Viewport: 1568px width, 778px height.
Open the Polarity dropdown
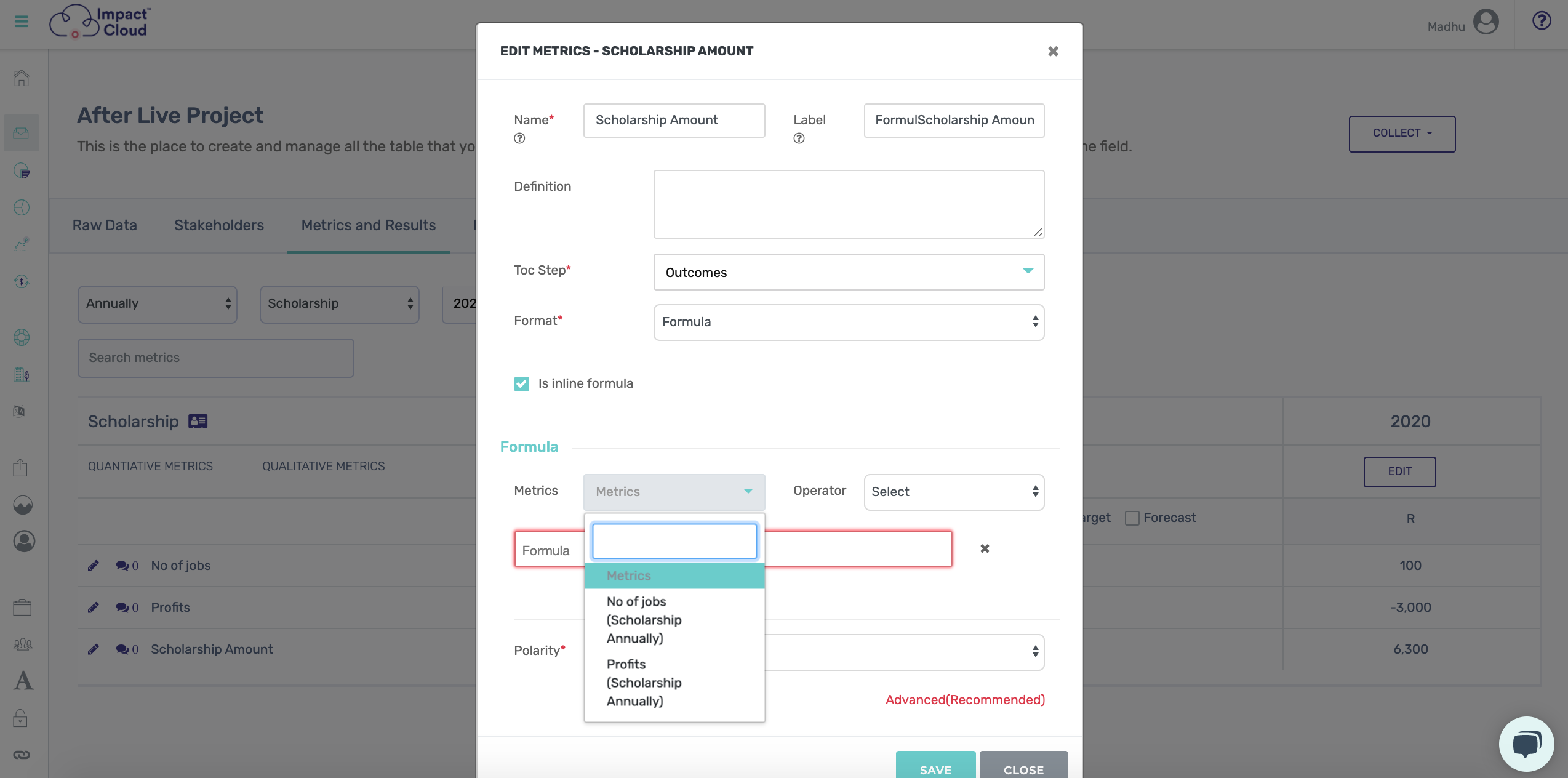coord(905,652)
